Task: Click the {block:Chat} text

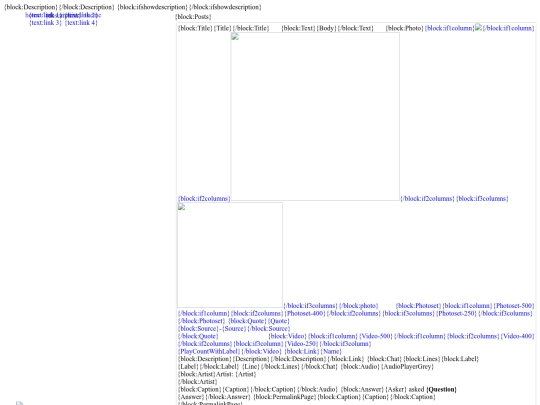Action: tap(384, 359)
